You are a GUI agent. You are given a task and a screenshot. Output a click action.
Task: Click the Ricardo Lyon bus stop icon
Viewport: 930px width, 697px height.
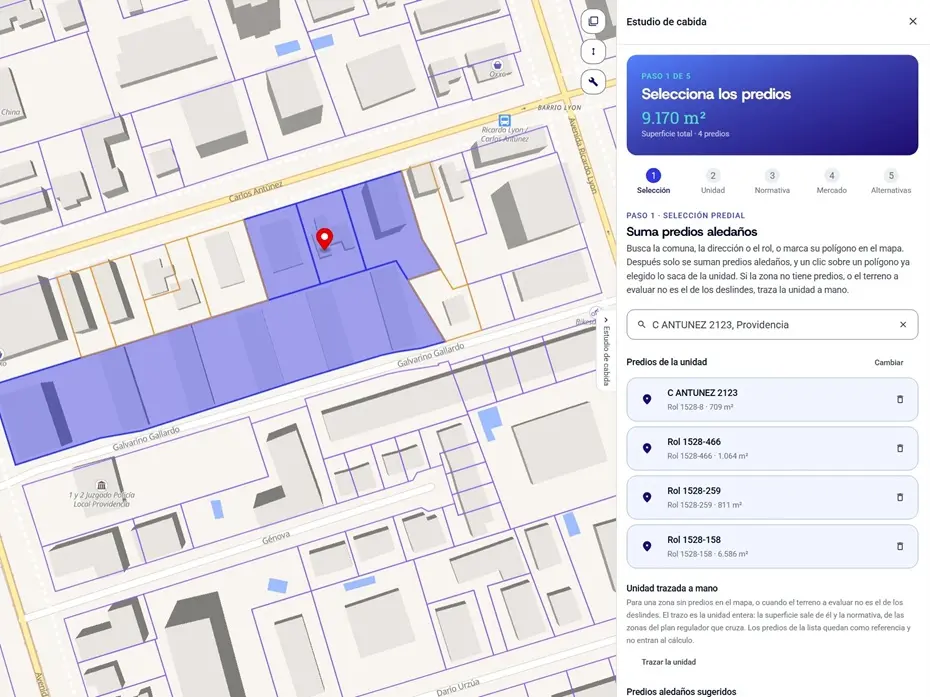pos(504,120)
